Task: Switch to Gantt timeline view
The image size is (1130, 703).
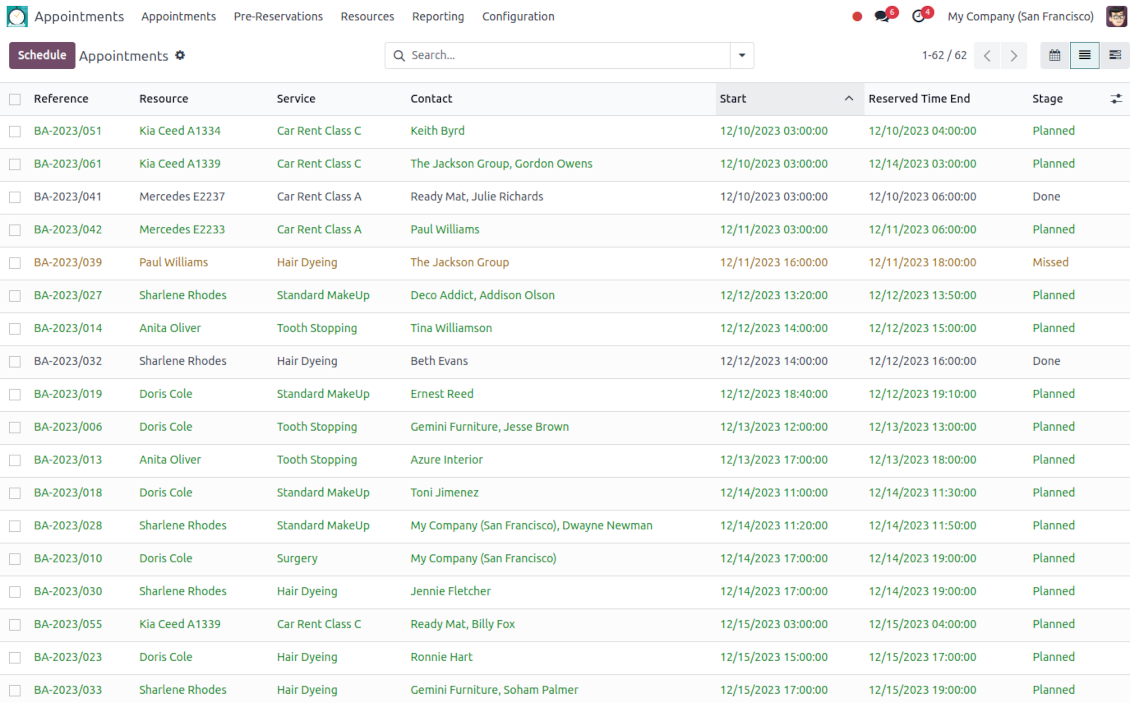Action: coord(1115,56)
